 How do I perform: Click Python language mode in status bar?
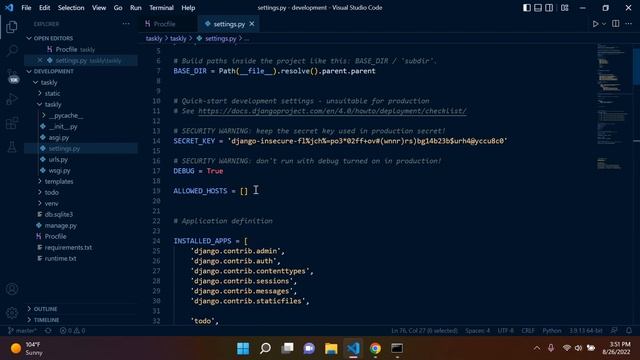coord(552,331)
